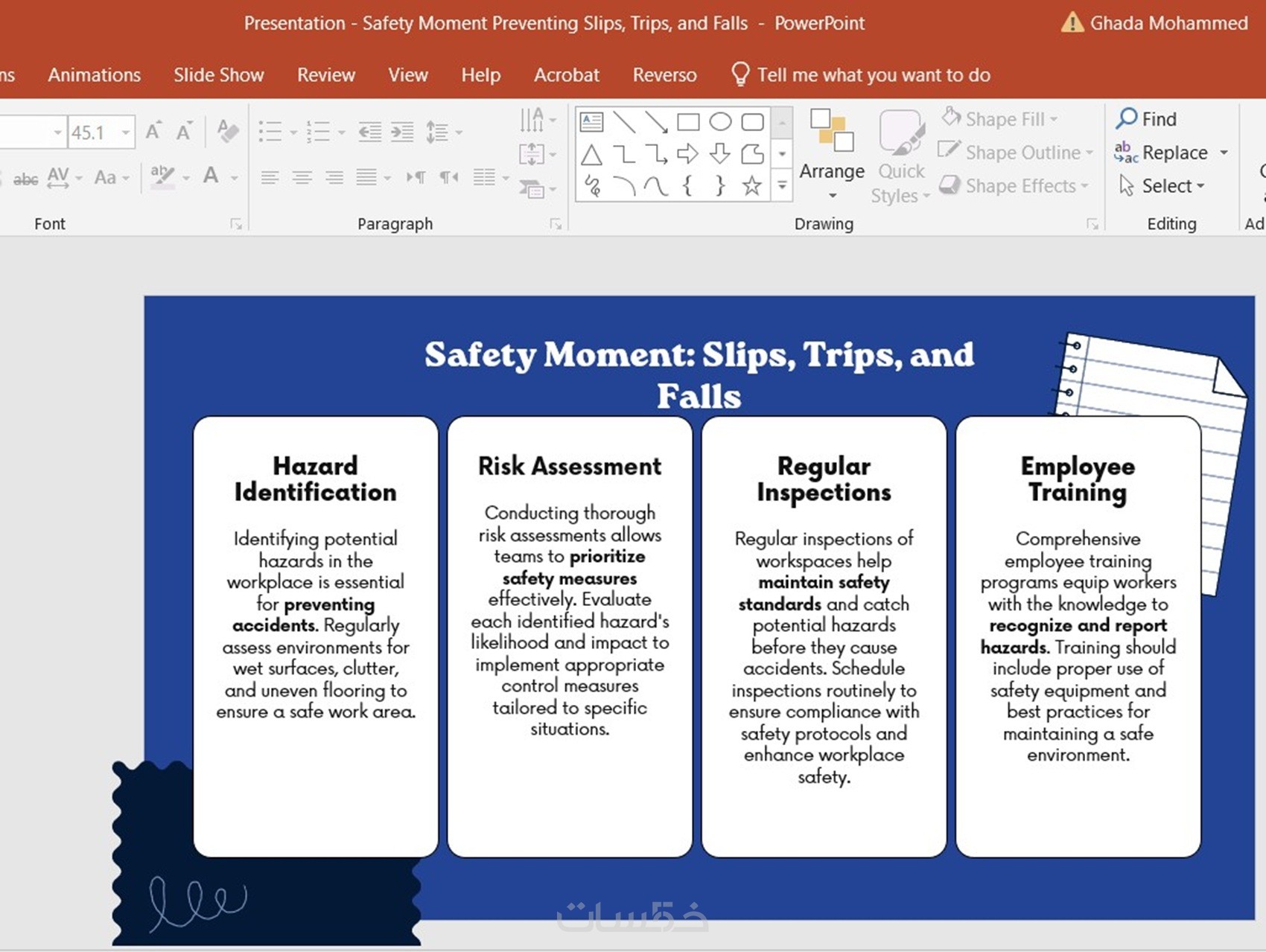The image size is (1266, 952).
Task: Select the Text Box shape tool
Action: (592, 122)
